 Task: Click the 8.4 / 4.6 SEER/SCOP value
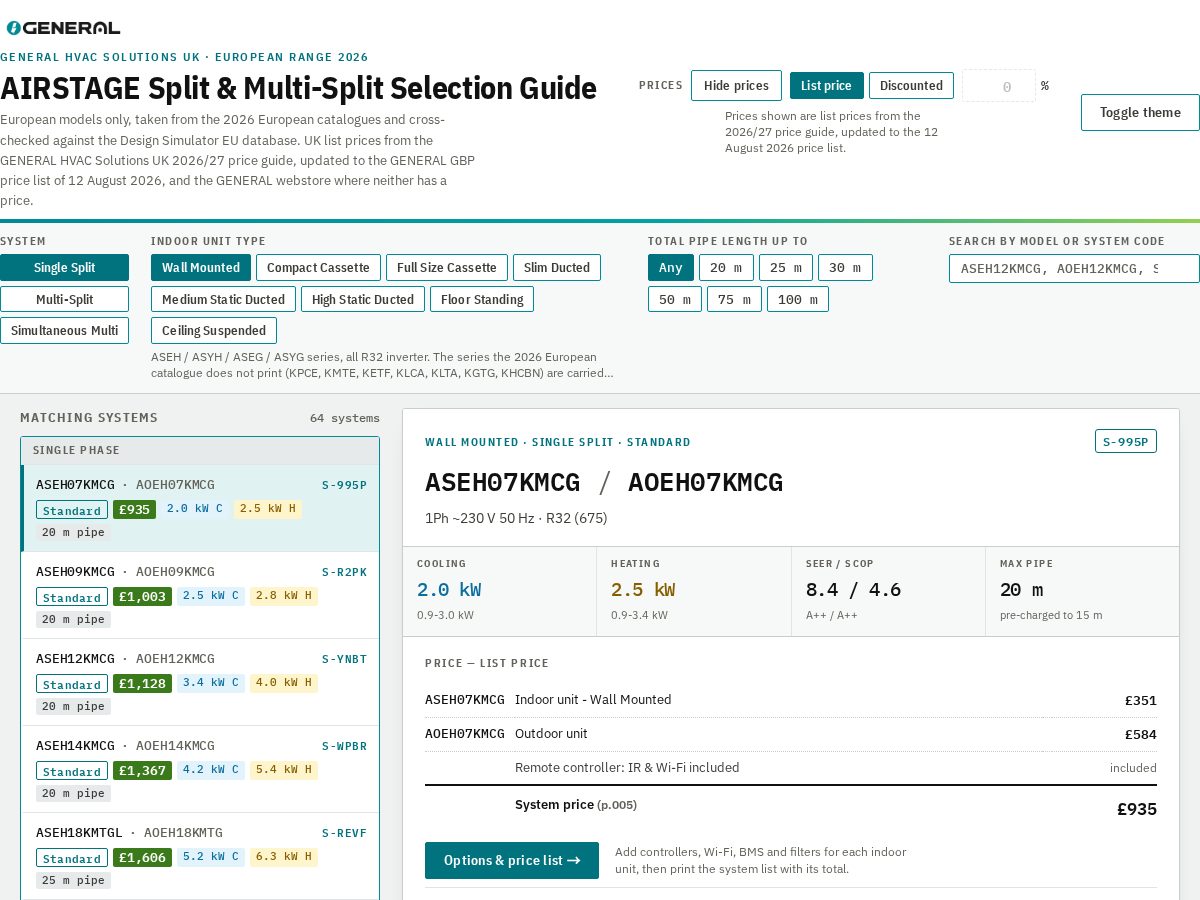pyautogui.click(x=853, y=590)
